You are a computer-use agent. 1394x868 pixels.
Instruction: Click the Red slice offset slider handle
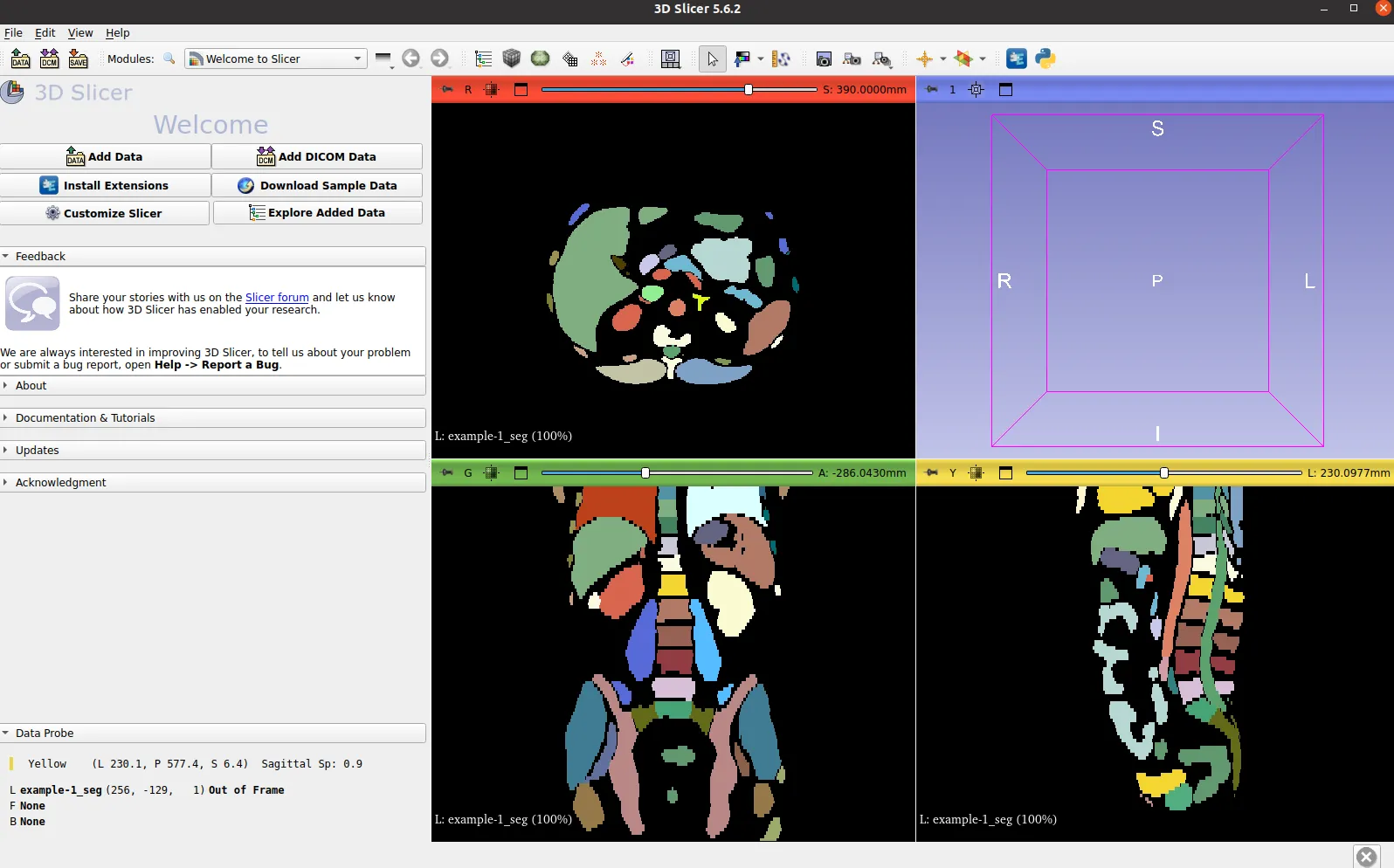[749, 89]
